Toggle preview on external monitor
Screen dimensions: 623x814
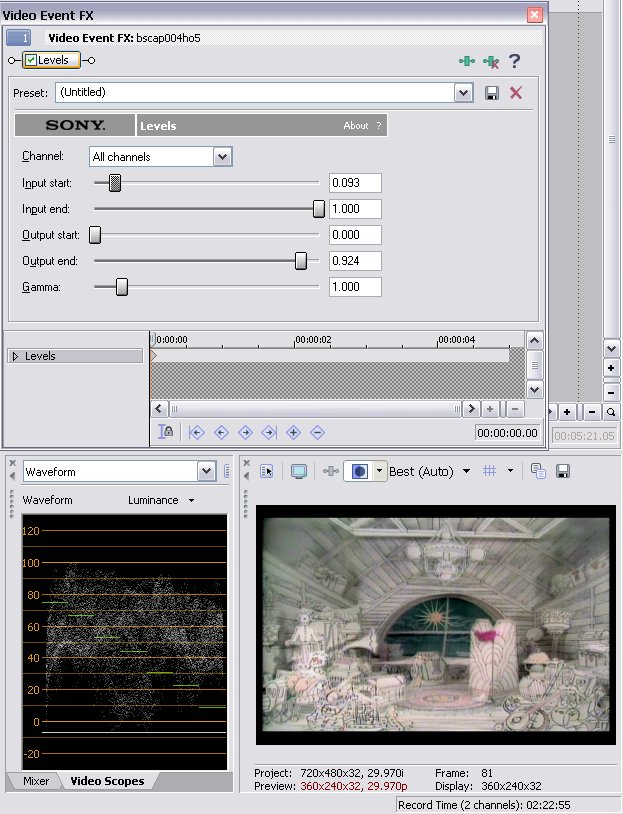(x=299, y=471)
